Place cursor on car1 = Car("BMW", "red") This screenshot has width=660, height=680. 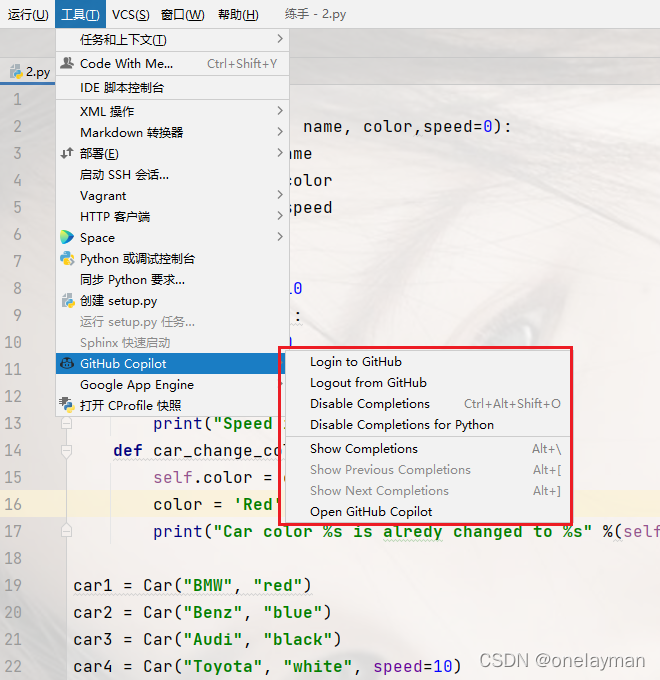tap(192, 585)
